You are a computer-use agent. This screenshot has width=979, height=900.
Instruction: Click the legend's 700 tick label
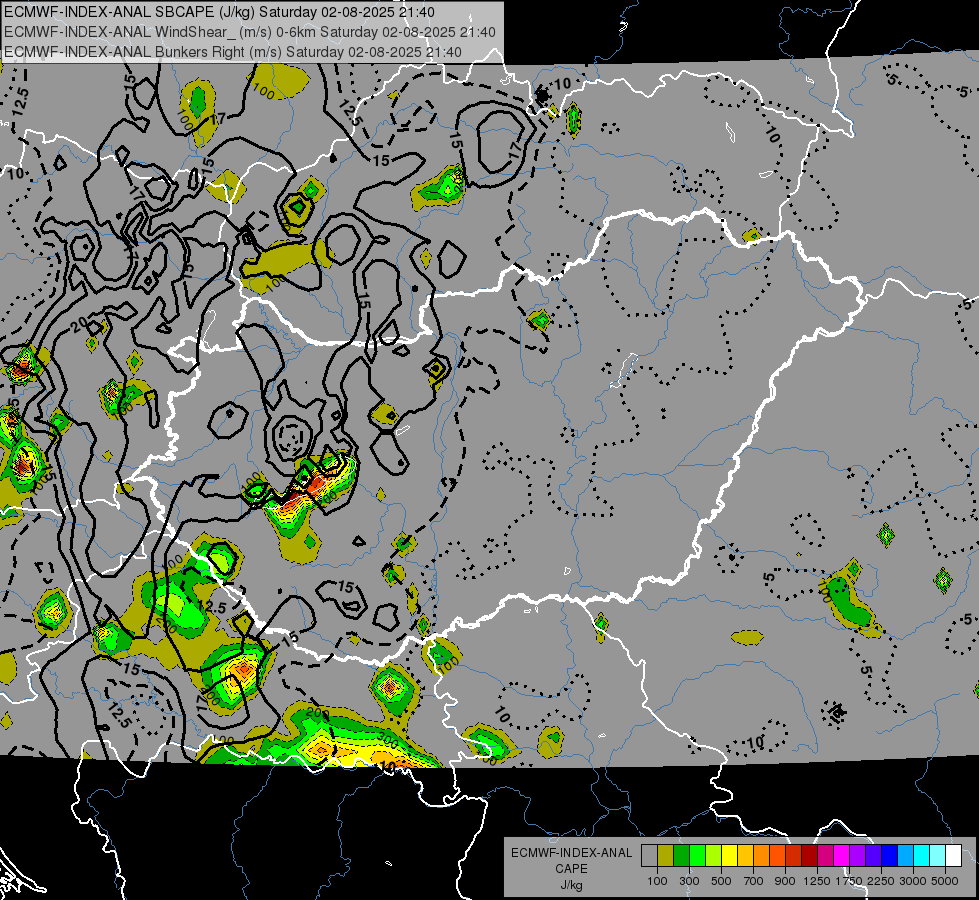(x=754, y=881)
